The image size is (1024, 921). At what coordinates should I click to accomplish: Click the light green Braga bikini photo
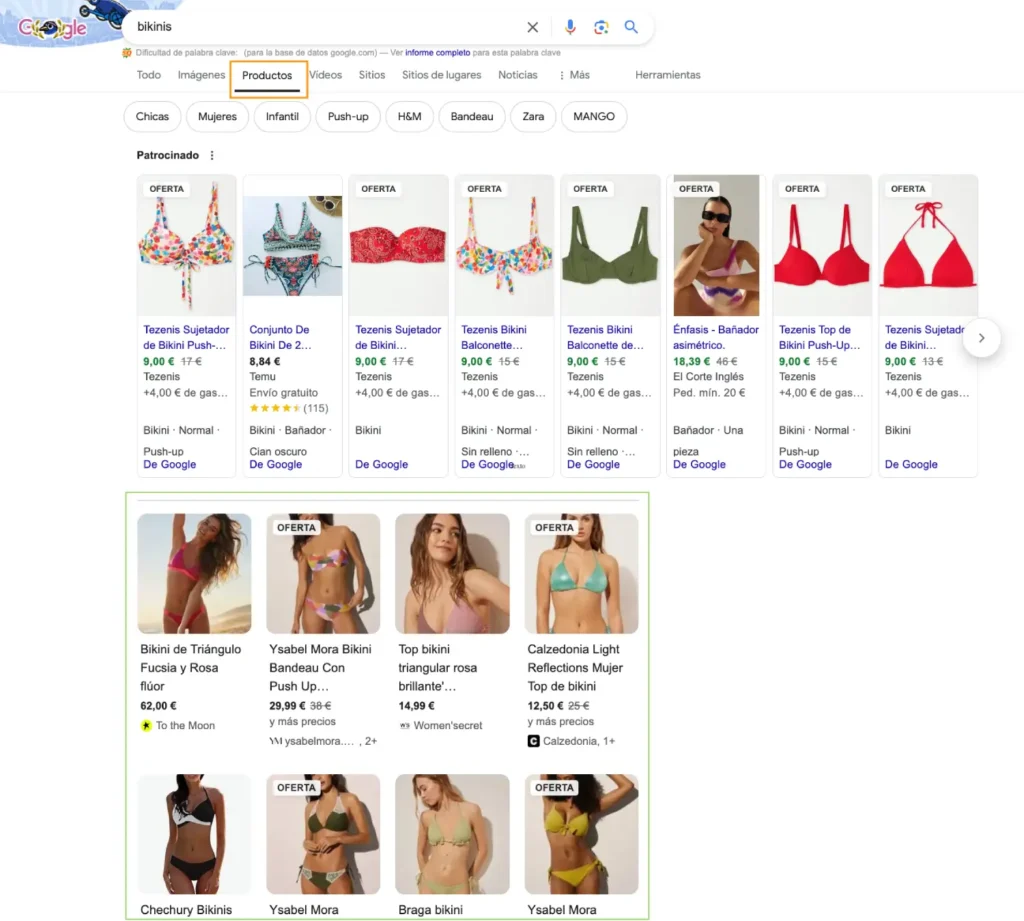tap(452, 834)
